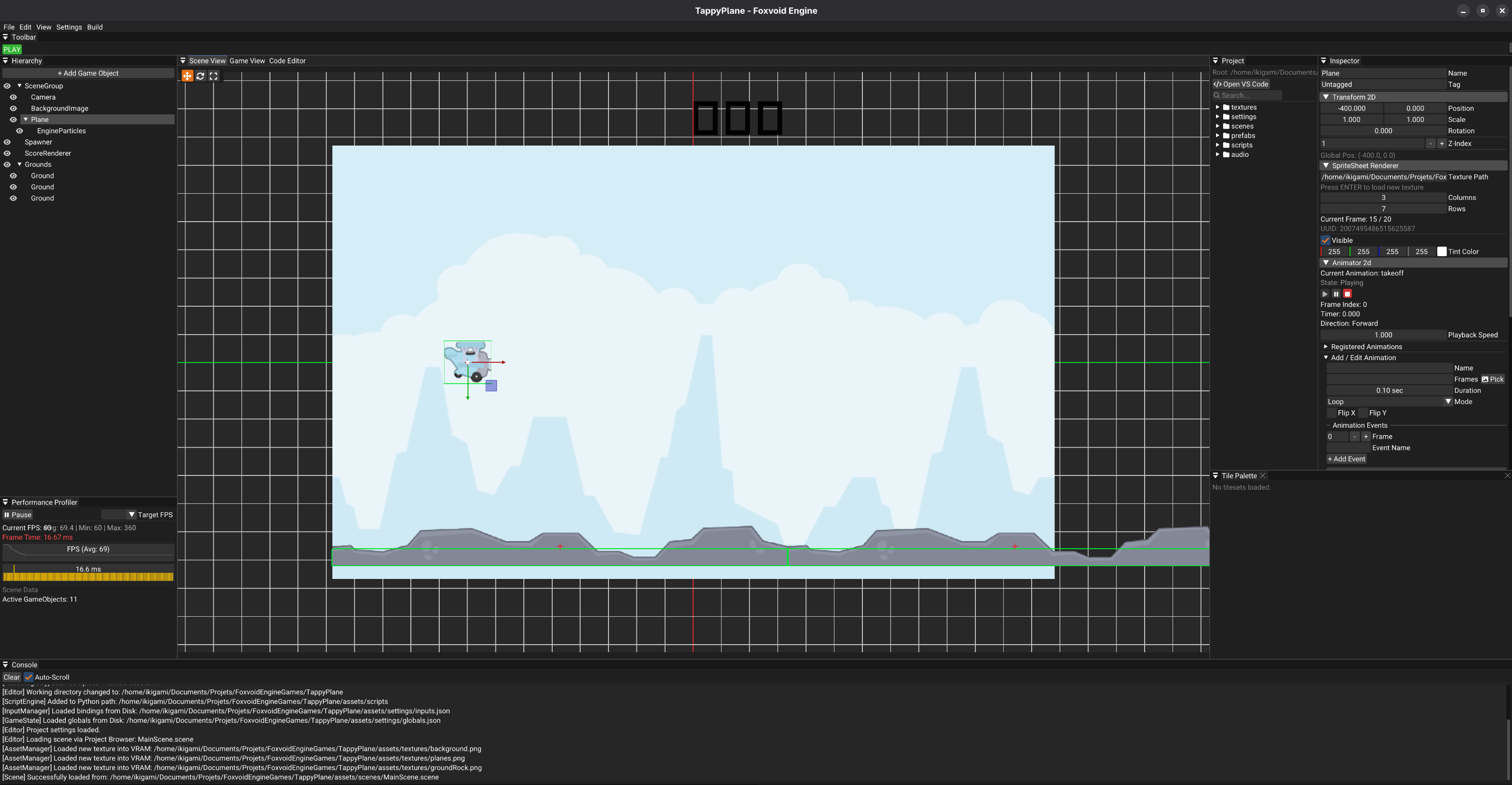The width and height of the screenshot is (1512, 785).
Task: Collapse the Add / Edit Animation section
Action: tap(1325, 357)
